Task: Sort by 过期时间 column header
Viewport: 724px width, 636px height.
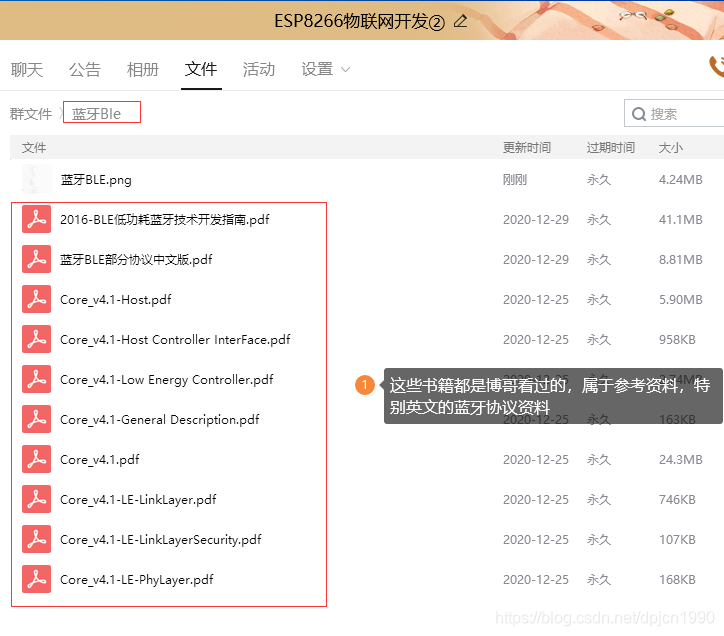Action: click(x=610, y=148)
